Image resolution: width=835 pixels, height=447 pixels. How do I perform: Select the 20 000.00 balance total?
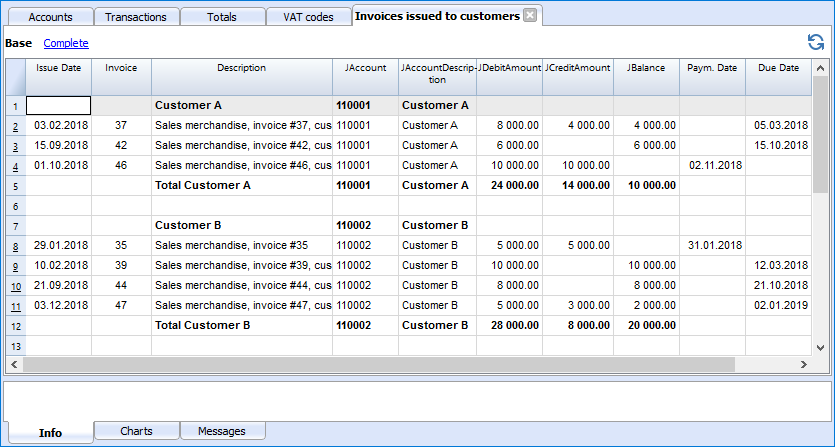pos(646,326)
